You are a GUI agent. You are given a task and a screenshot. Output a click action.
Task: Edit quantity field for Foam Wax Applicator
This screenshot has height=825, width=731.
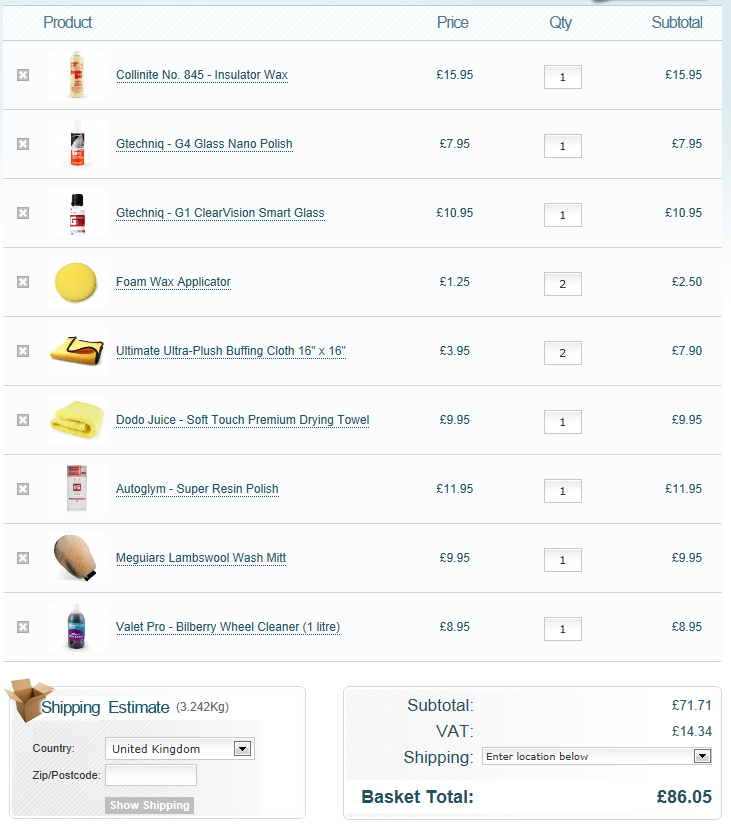click(x=563, y=284)
